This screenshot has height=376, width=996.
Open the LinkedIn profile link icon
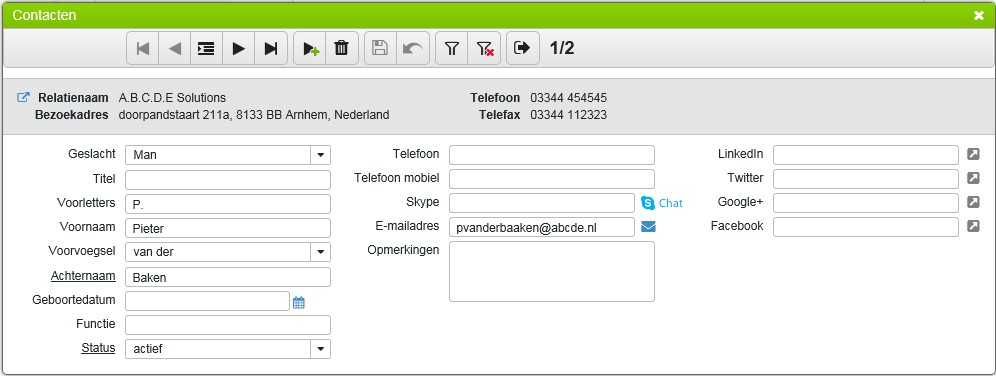(x=973, y=154)
